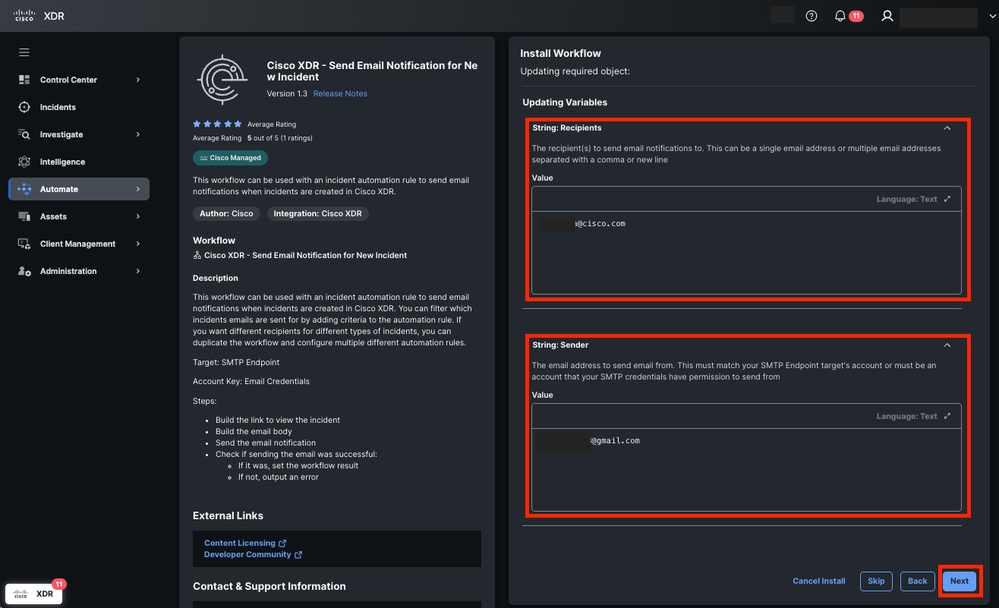Expand the Investigate chevron
This screenshot has height=608, width=999.
[138, 134]
